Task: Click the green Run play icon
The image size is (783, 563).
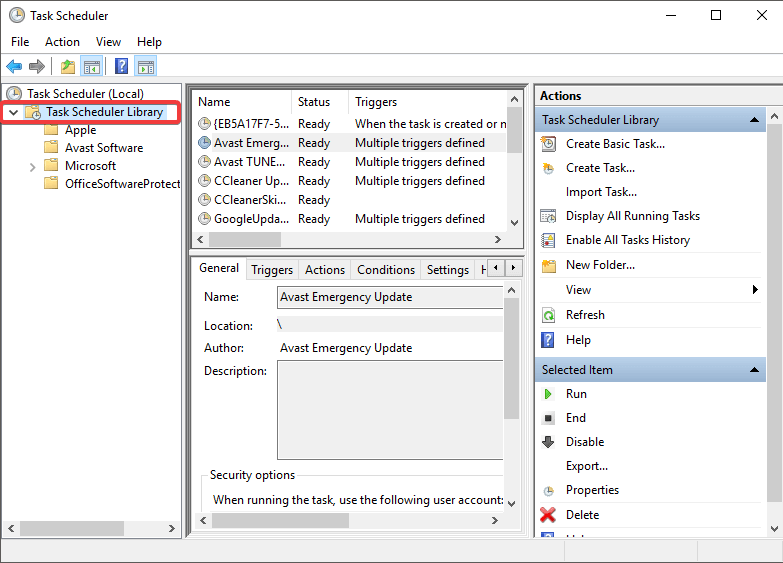Action: (x=548, y=394)
